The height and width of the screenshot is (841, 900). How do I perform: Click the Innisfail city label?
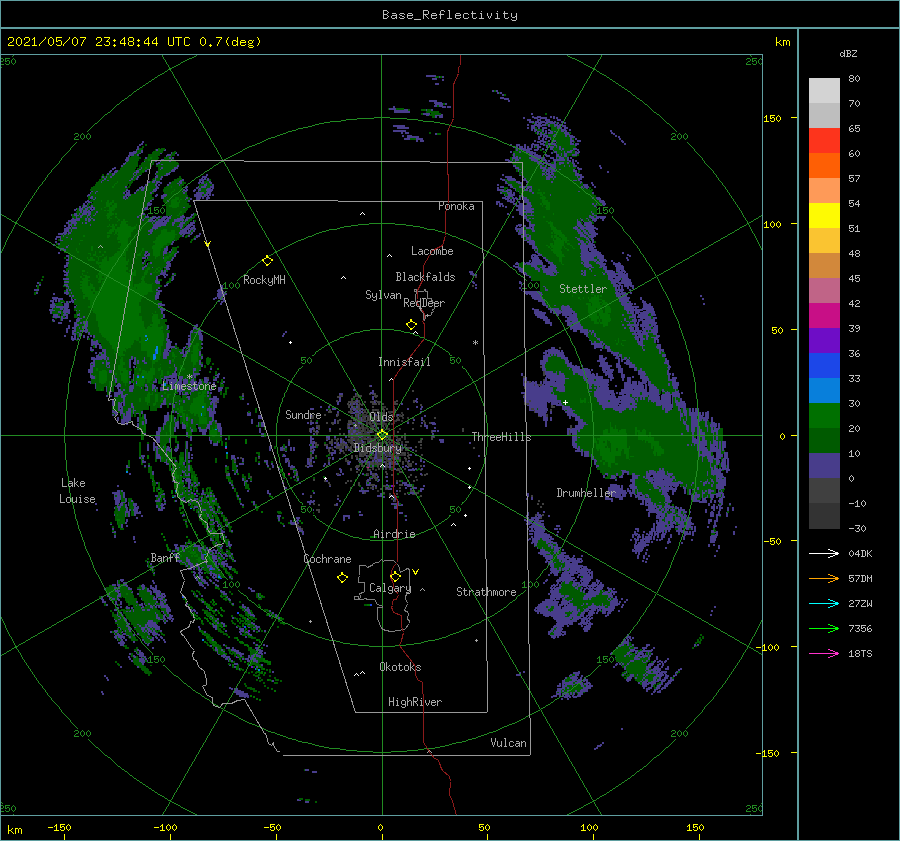(x=404, y=362)
